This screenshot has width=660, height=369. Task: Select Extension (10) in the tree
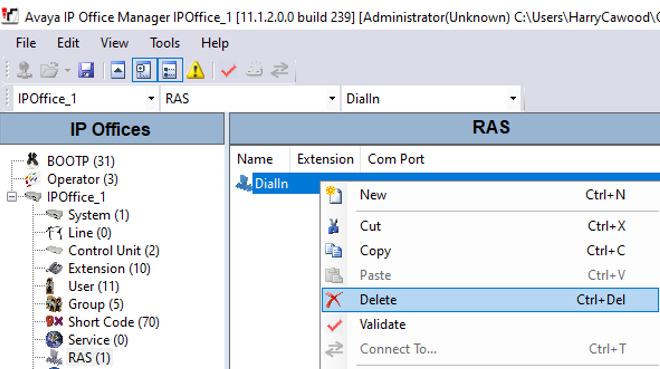[x=109, y=268]
